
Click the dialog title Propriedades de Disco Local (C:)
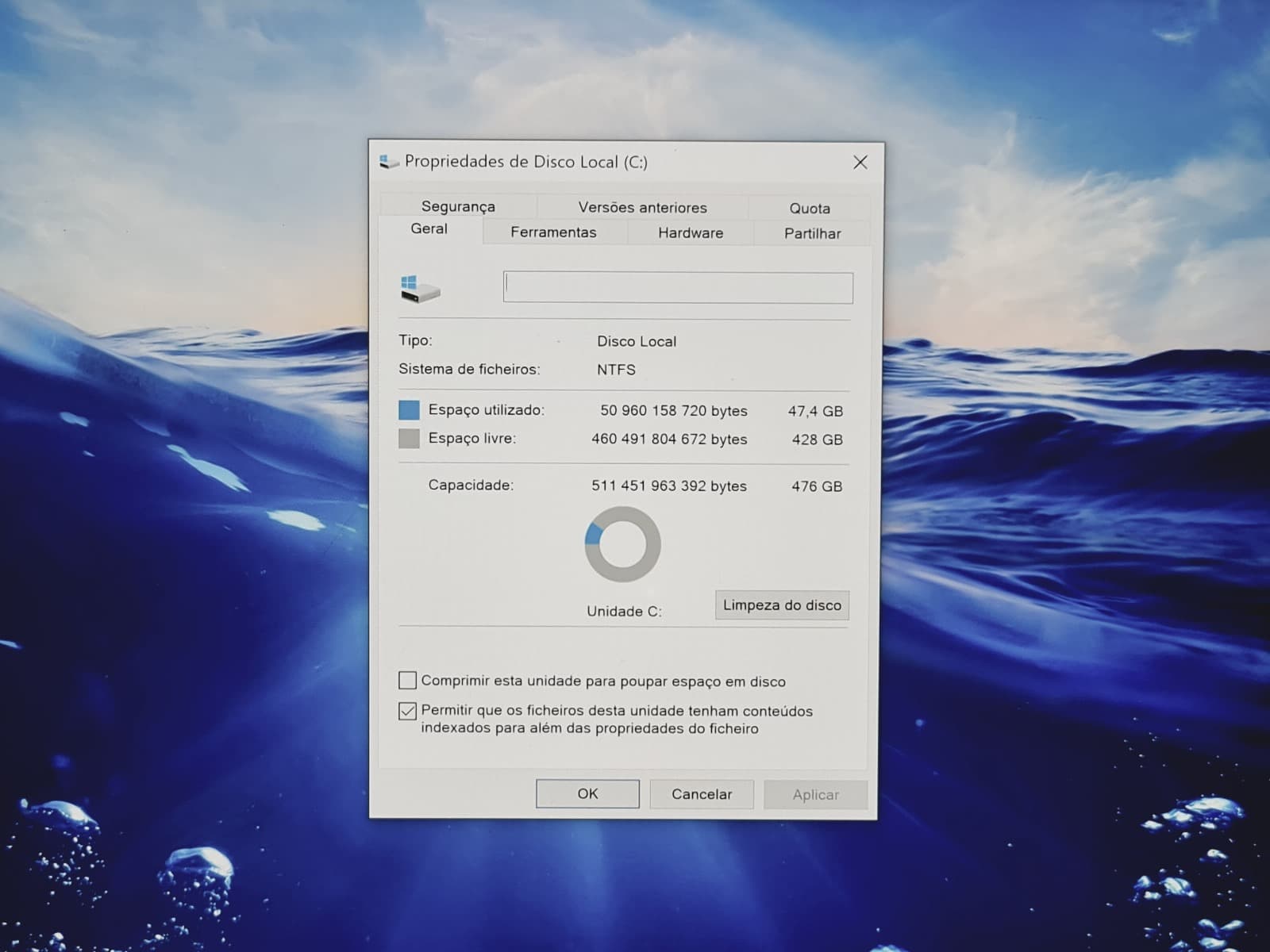click(526, 162)
